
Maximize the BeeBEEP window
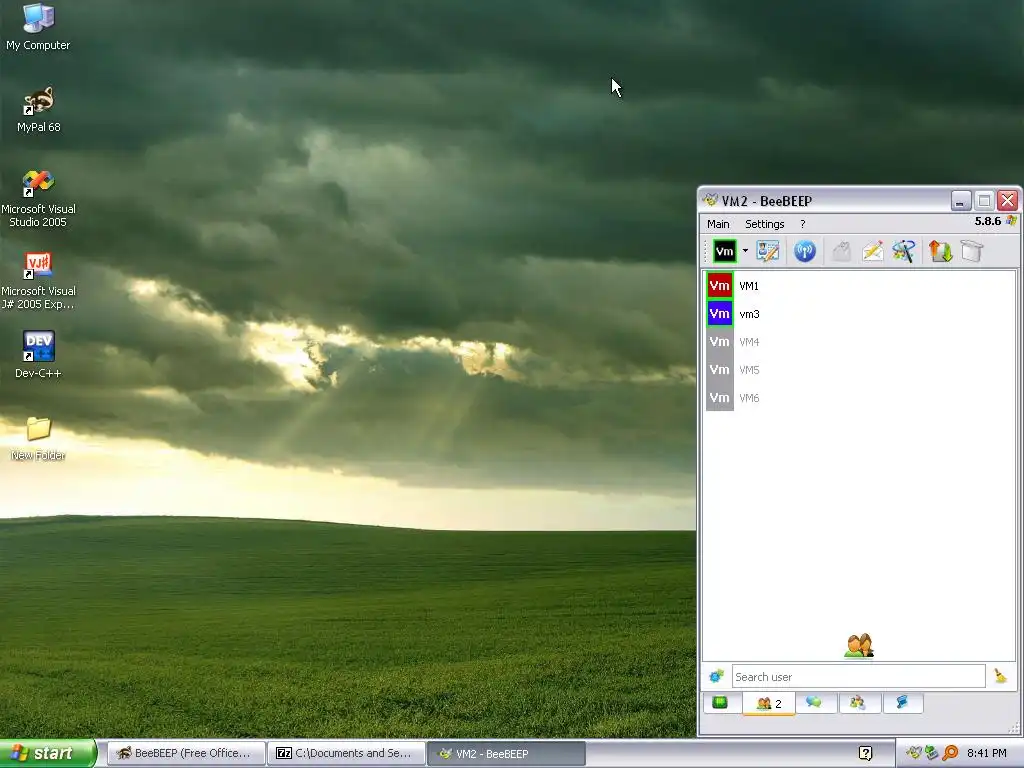(984, 200)
